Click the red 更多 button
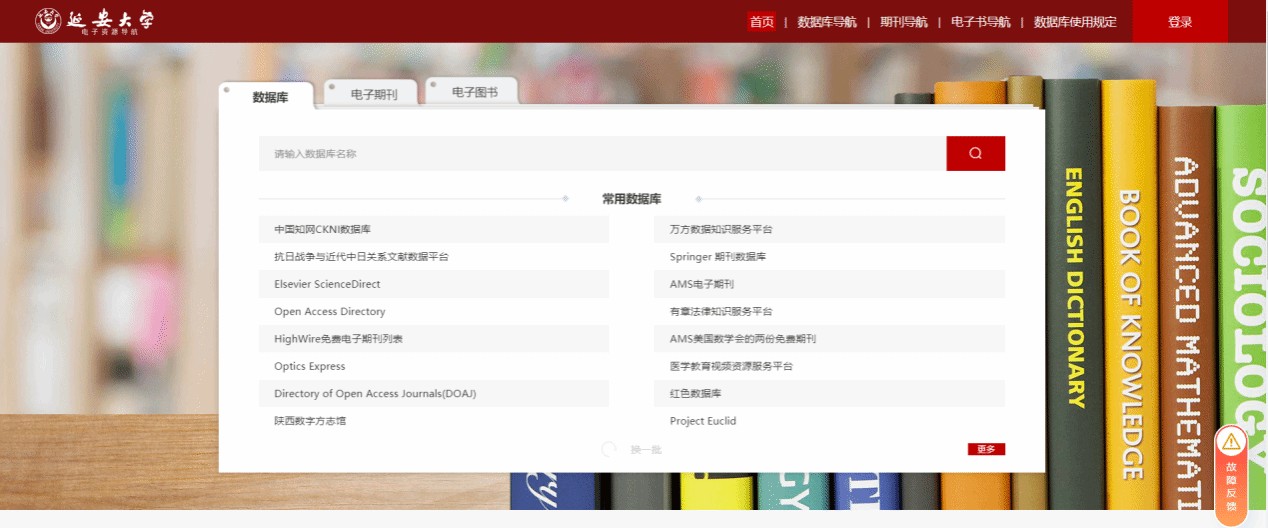 coord(986,449)
